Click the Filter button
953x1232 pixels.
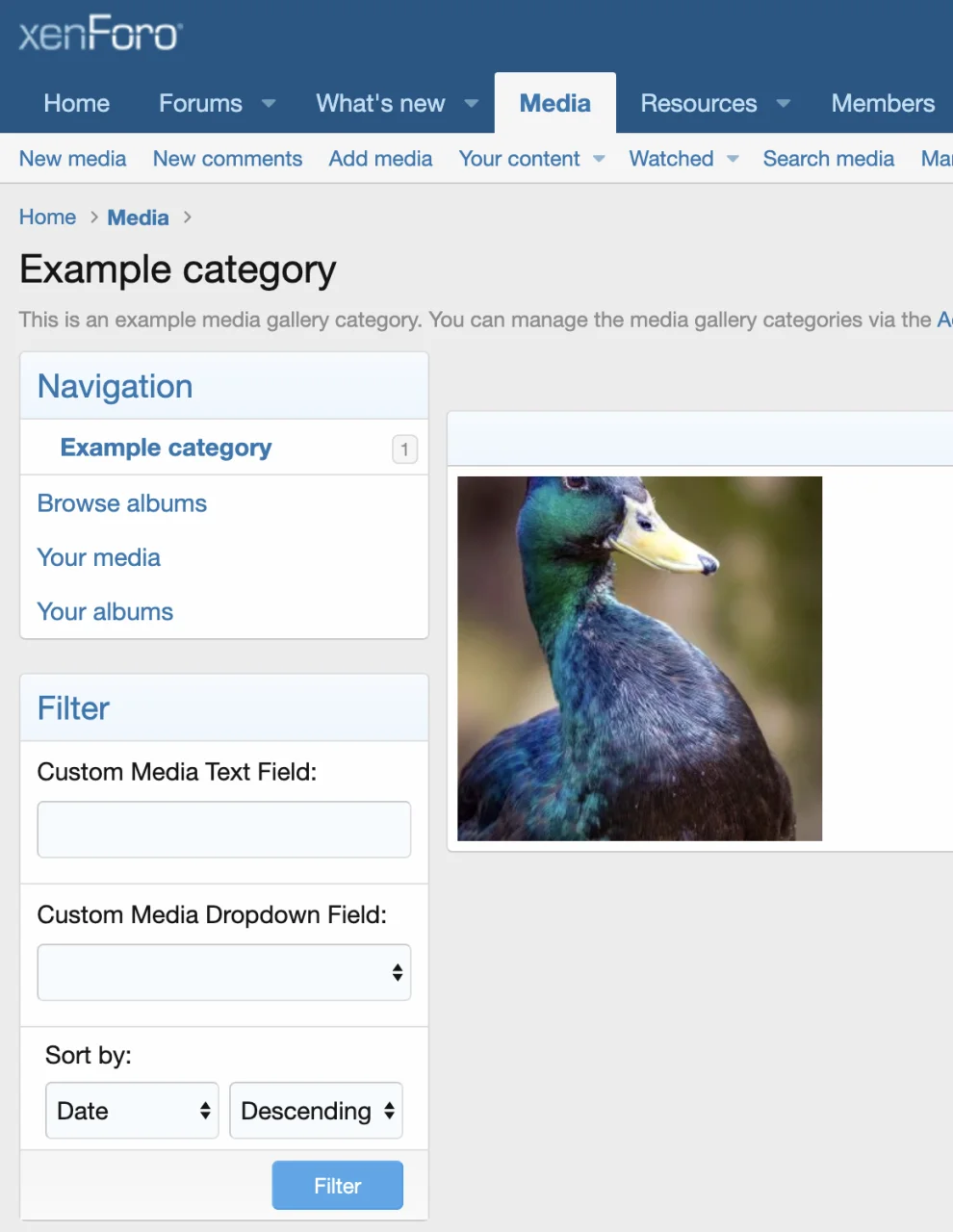[337, 1185]
